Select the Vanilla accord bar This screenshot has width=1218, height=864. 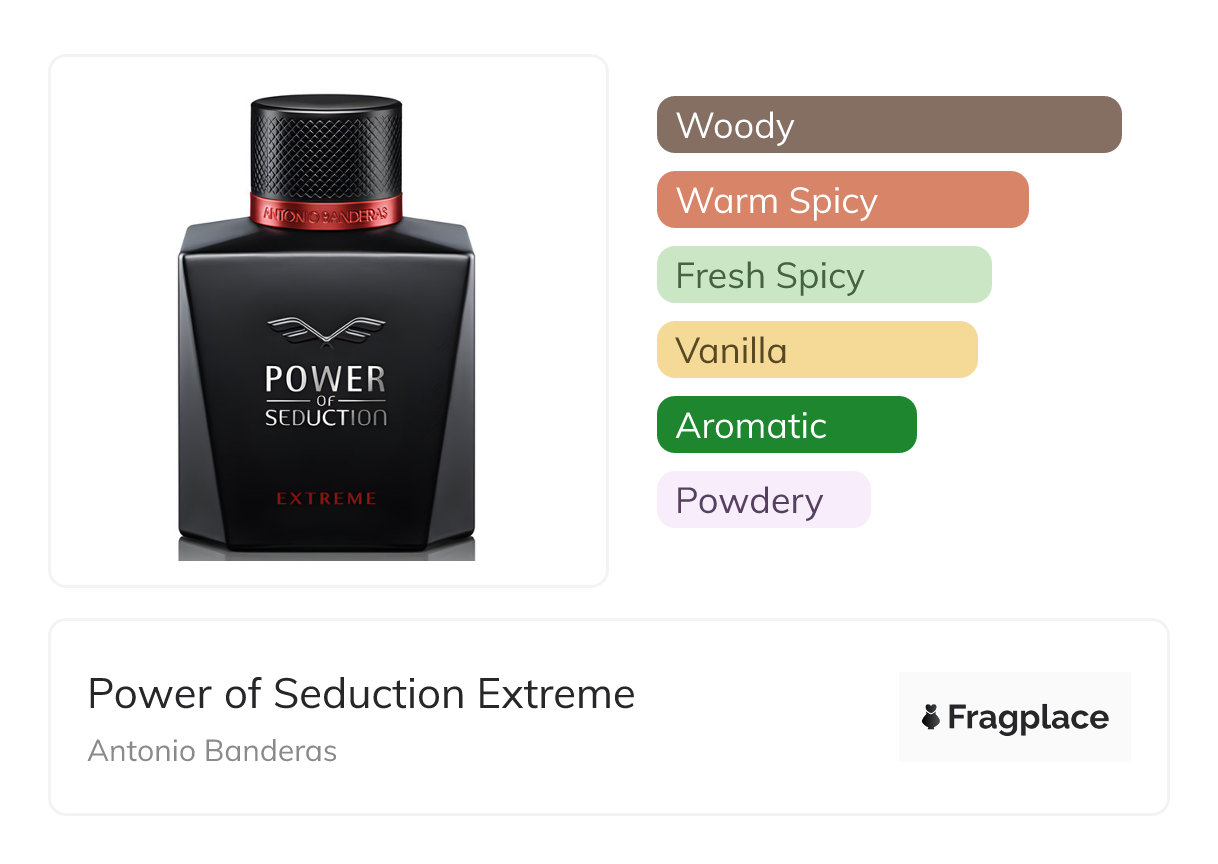point(817,350)
